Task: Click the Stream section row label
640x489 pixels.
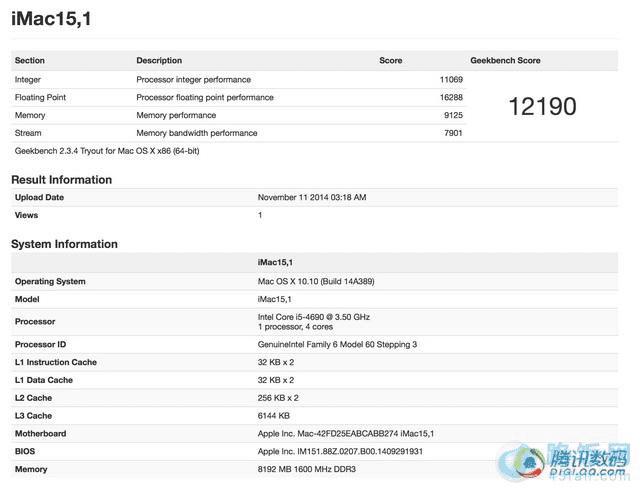Action: coord(28,133)
